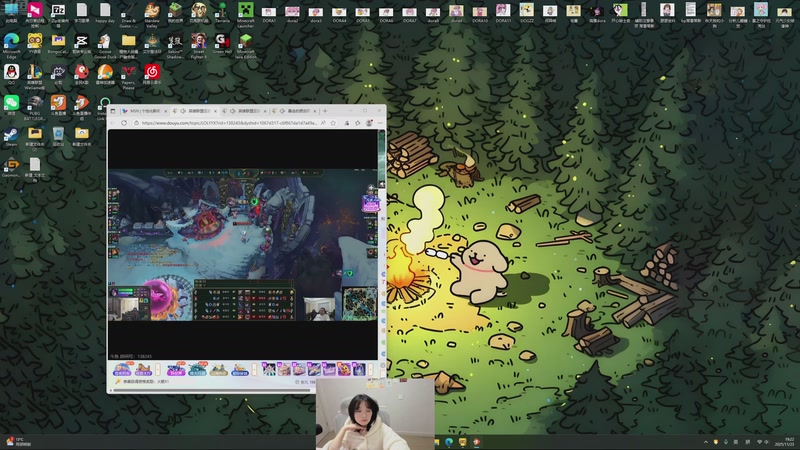Open the NetEase Cloud Music red icon
The width and height of the screenshot is (800, 450).
pyautogui.click(x=152, y=74)
